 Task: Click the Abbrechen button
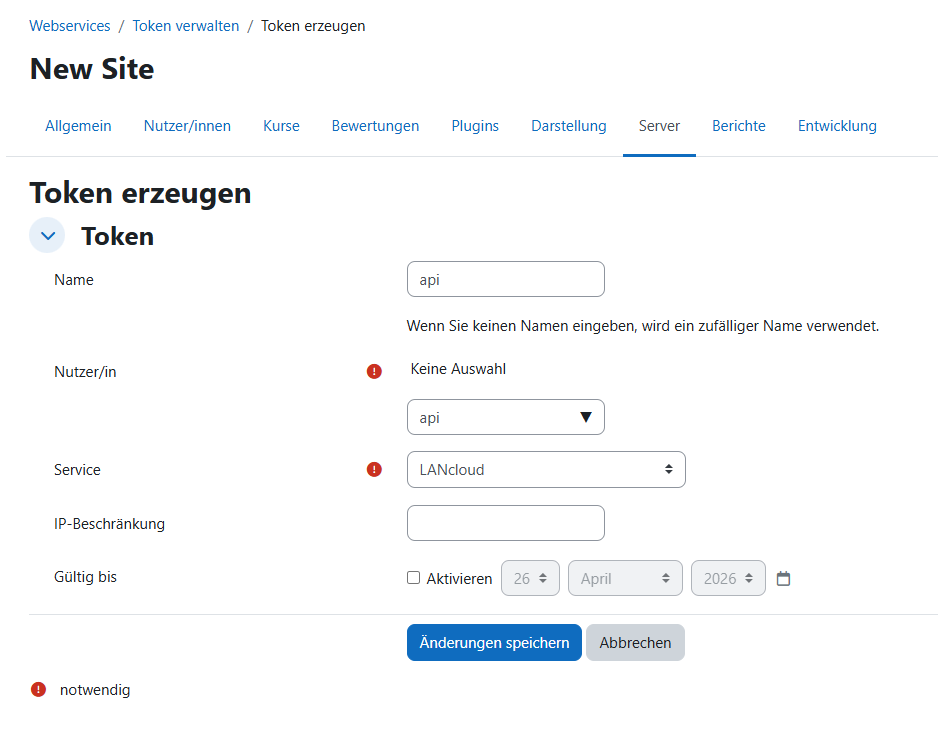point(635,642)
